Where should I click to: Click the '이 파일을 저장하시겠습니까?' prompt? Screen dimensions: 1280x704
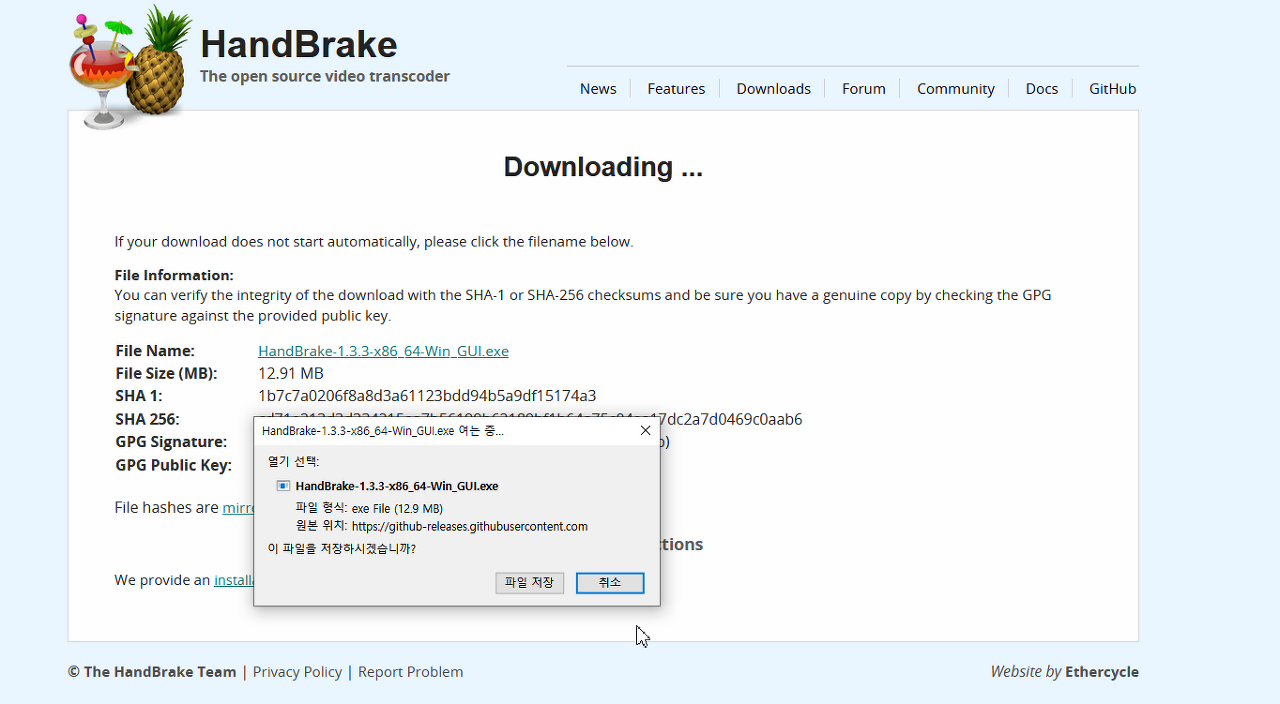pyautogui.click(x=342, y=548)
